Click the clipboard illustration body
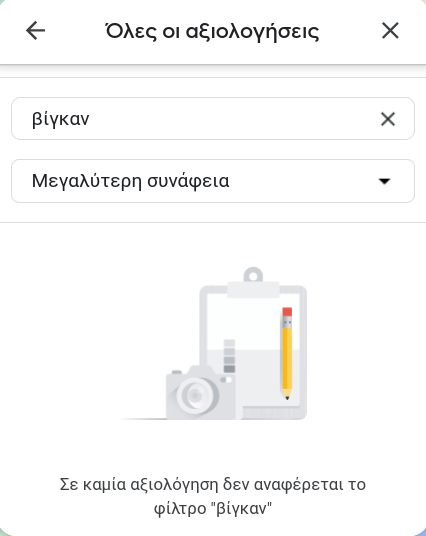Screen dimensions: 426x536 tap(253, 352)
